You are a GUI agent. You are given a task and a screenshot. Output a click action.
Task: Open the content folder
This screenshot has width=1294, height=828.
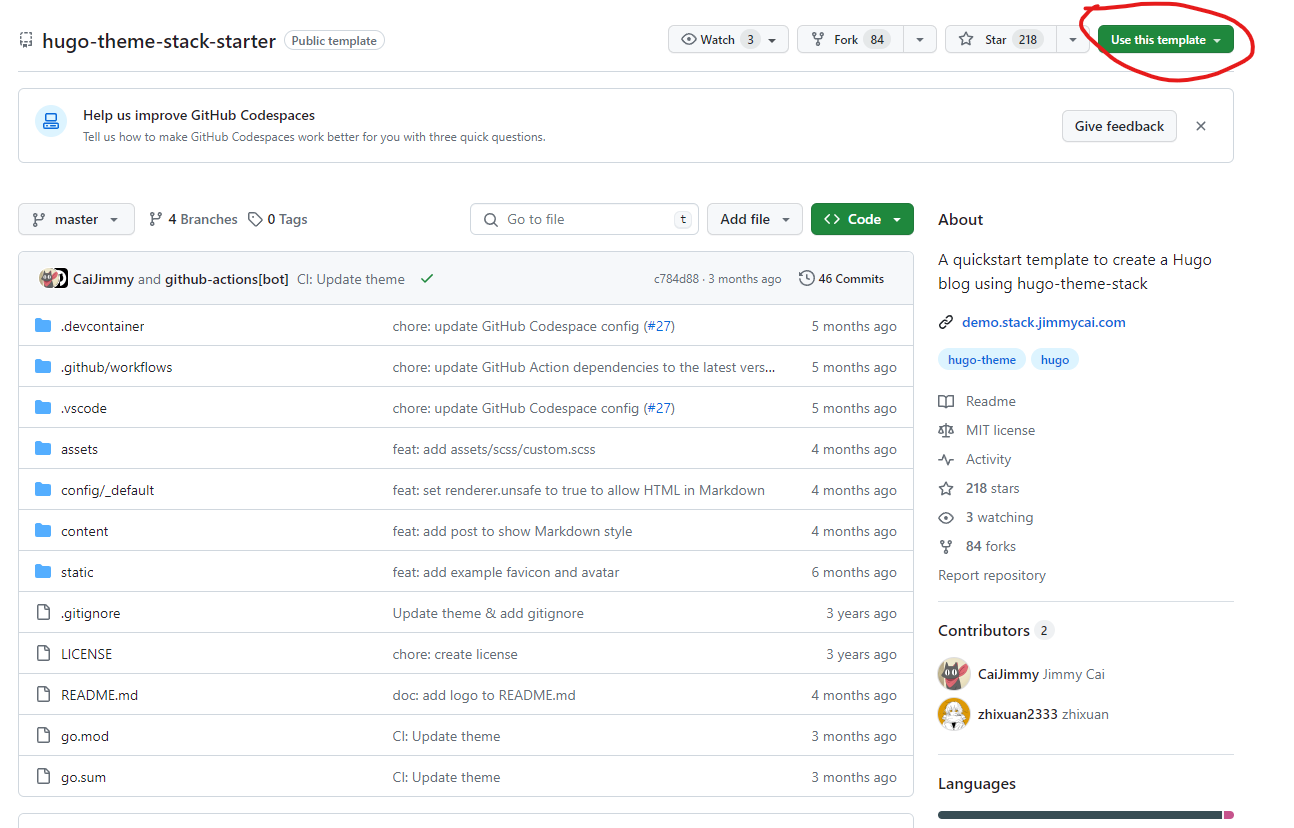coord(84,531)
